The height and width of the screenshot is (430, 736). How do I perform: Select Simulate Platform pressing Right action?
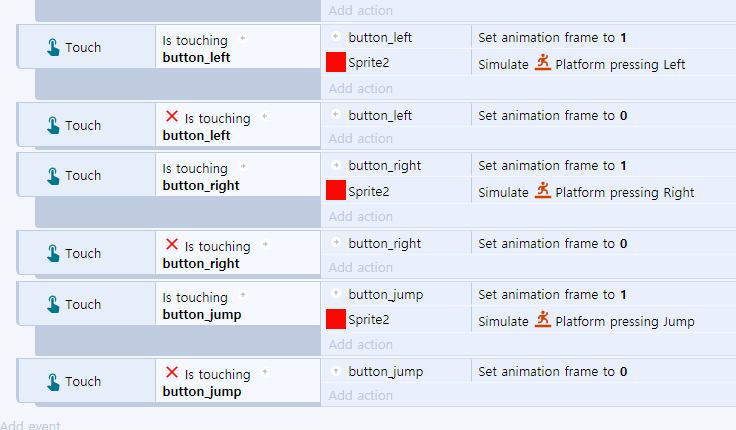click(x=586, y=192)
